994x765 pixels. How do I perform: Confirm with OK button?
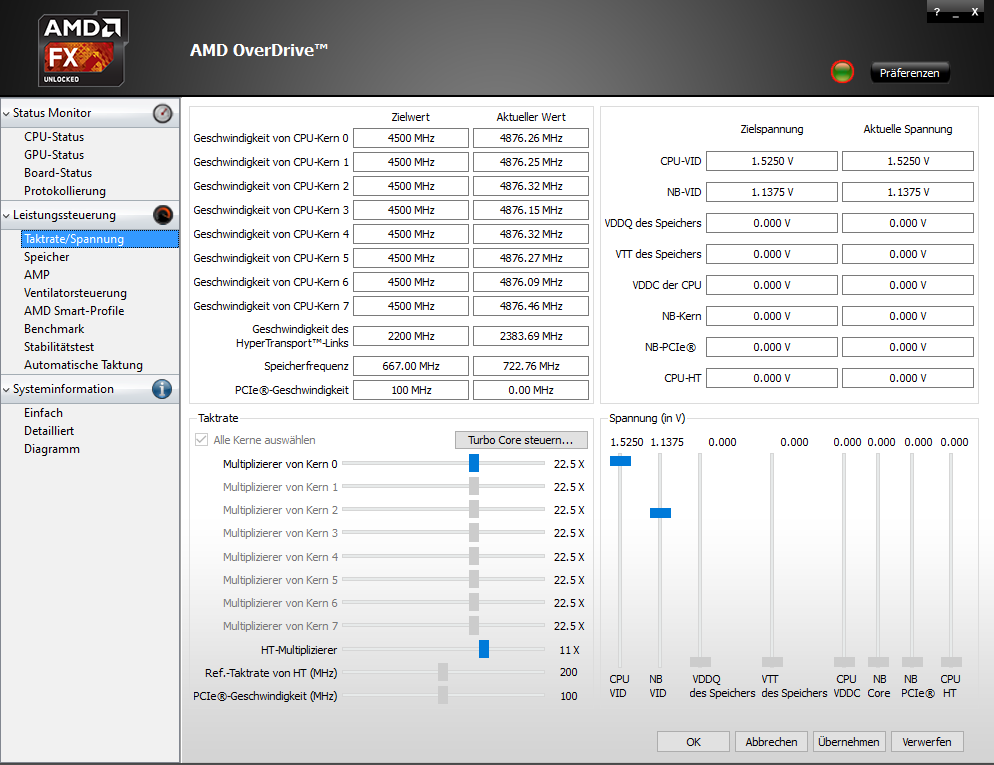694,742
